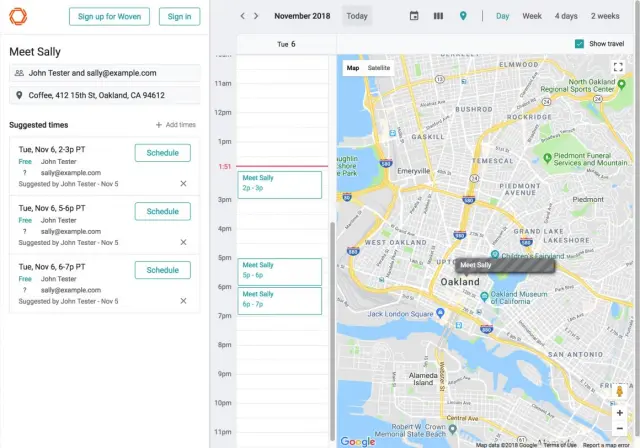640x448 pixels.
Task: Enter fullscreen map view
Action: 618,68
